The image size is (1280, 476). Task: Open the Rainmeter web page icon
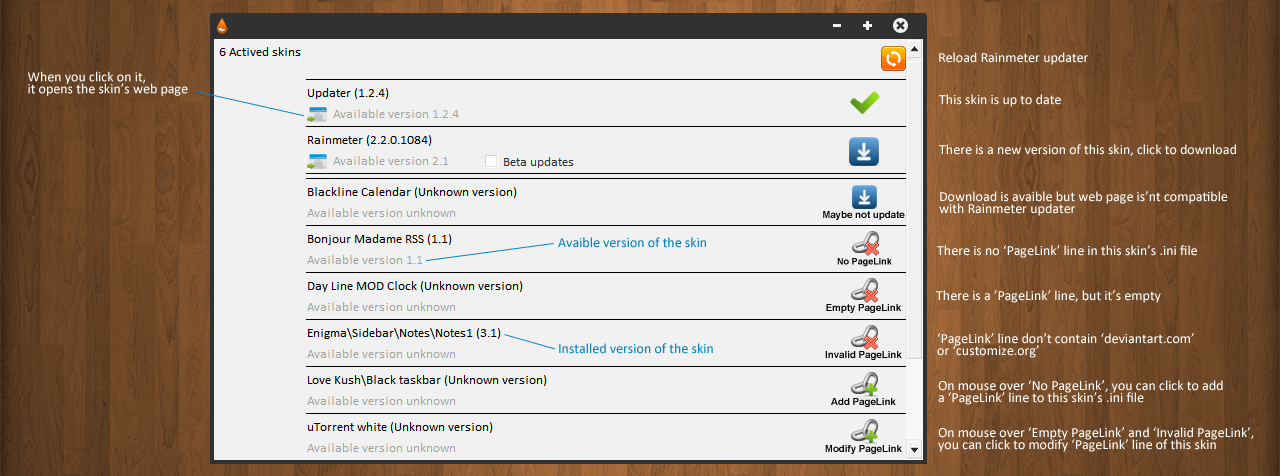click(317, 161)
